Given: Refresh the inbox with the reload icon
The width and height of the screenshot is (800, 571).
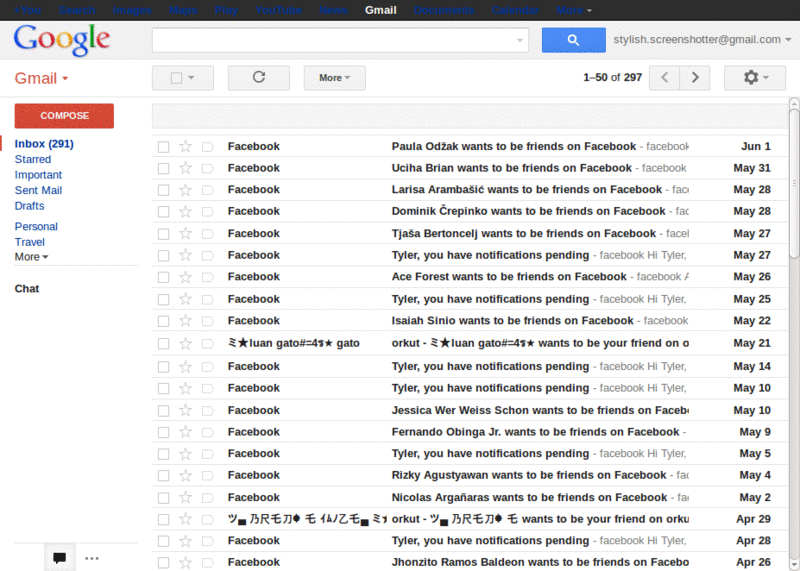Looking at the screenshot, I should click(x=259, y=78).
